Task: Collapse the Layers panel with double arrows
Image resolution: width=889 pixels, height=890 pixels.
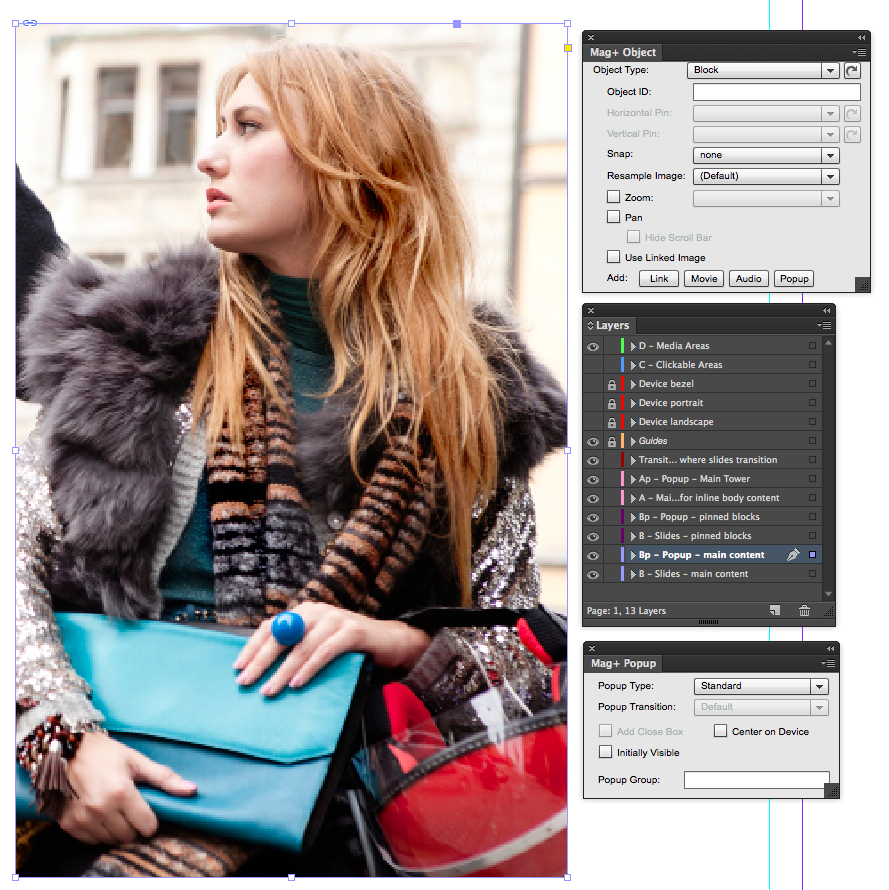Action: 827,310
